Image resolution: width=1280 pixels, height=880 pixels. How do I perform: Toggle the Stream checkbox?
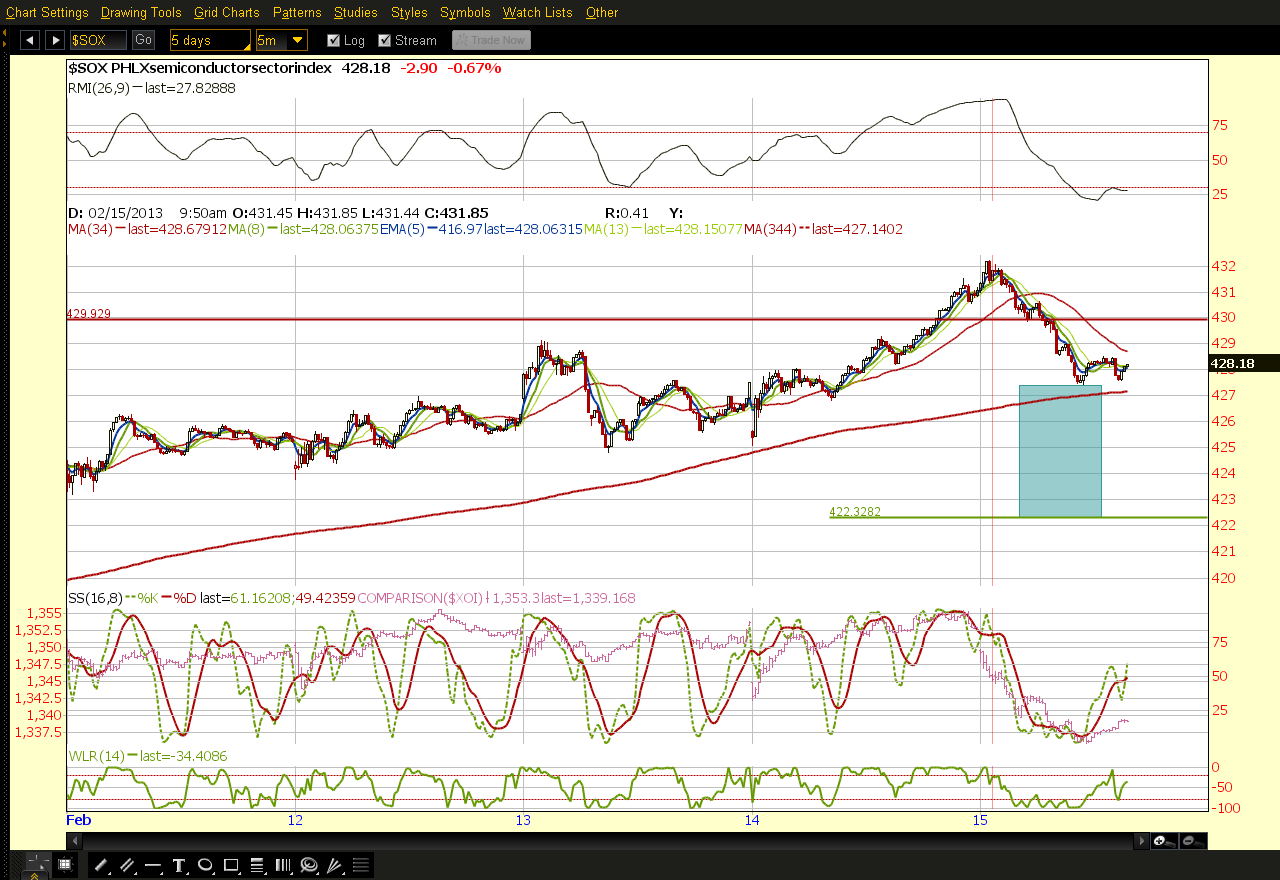(x=385, y=40)
